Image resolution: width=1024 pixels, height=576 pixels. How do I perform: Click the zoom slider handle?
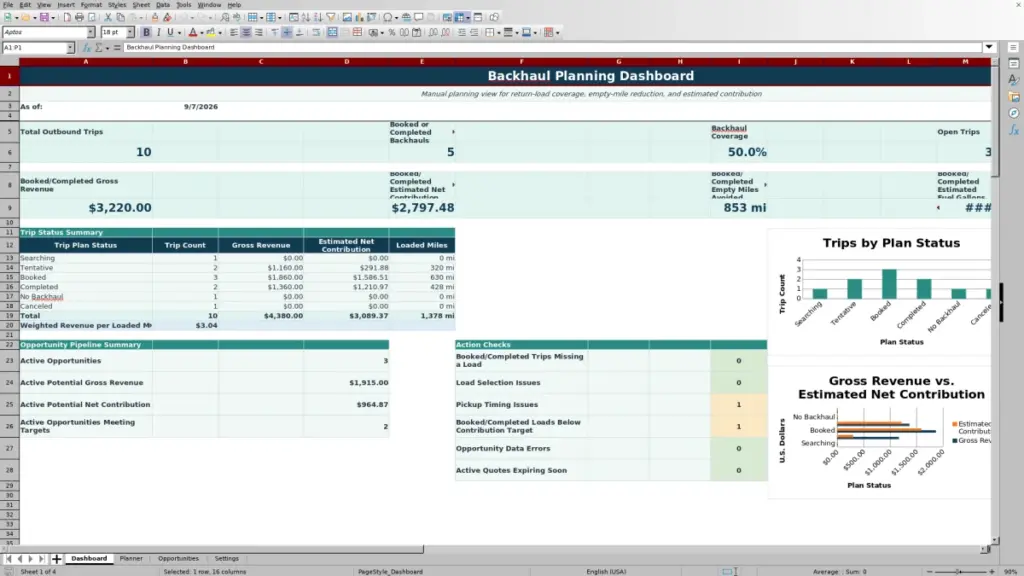click(x=959, y=571)
